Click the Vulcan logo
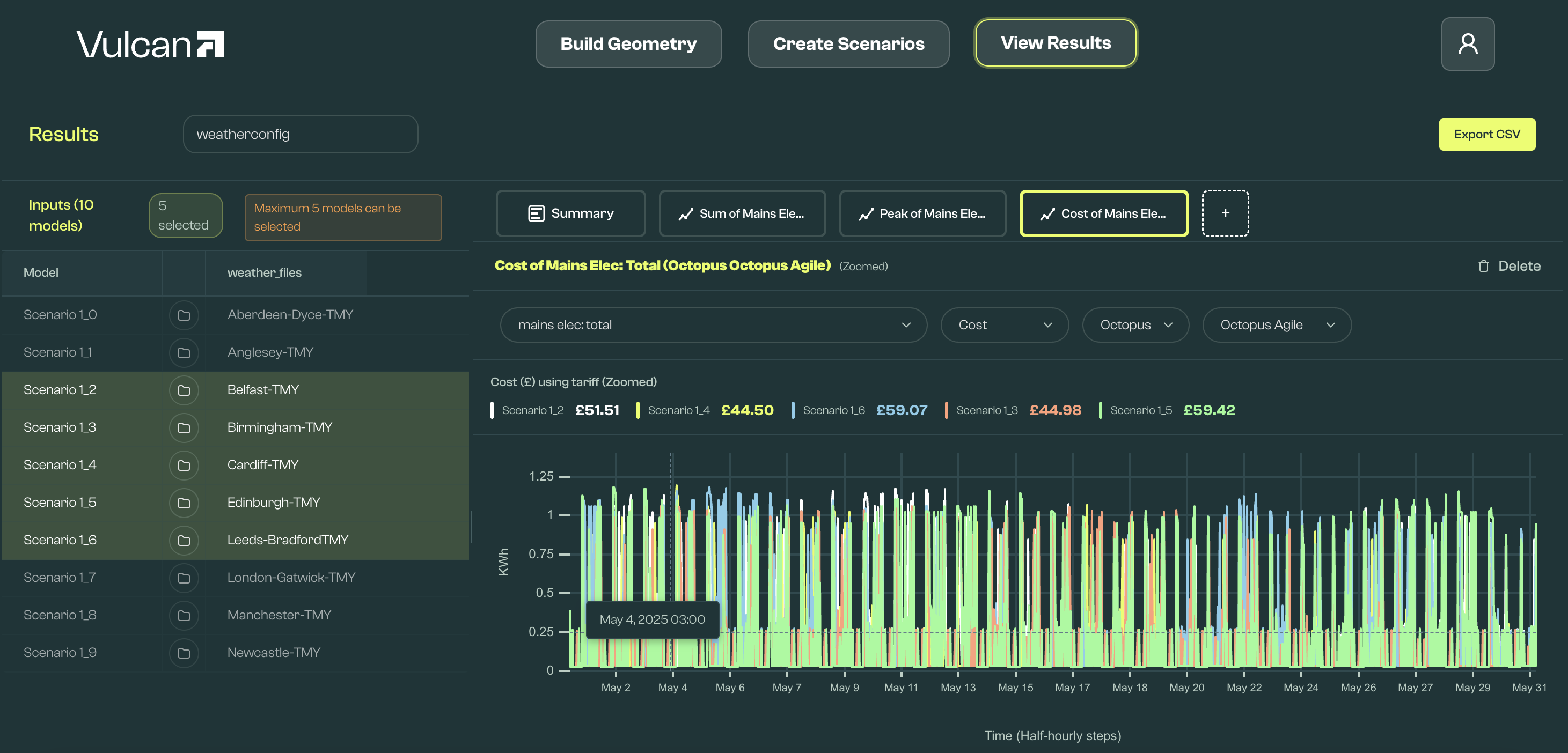The height and width of the screenshot is (753, 1568). tap(150, 45)
